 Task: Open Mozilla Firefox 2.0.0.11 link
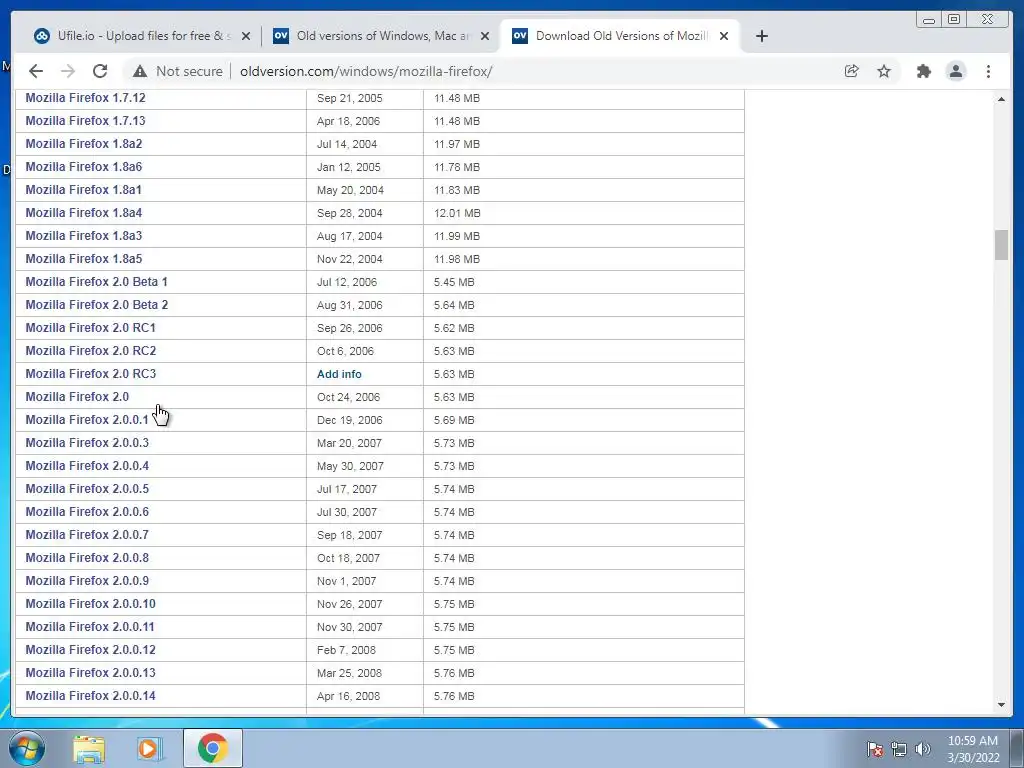click(90, 627)
